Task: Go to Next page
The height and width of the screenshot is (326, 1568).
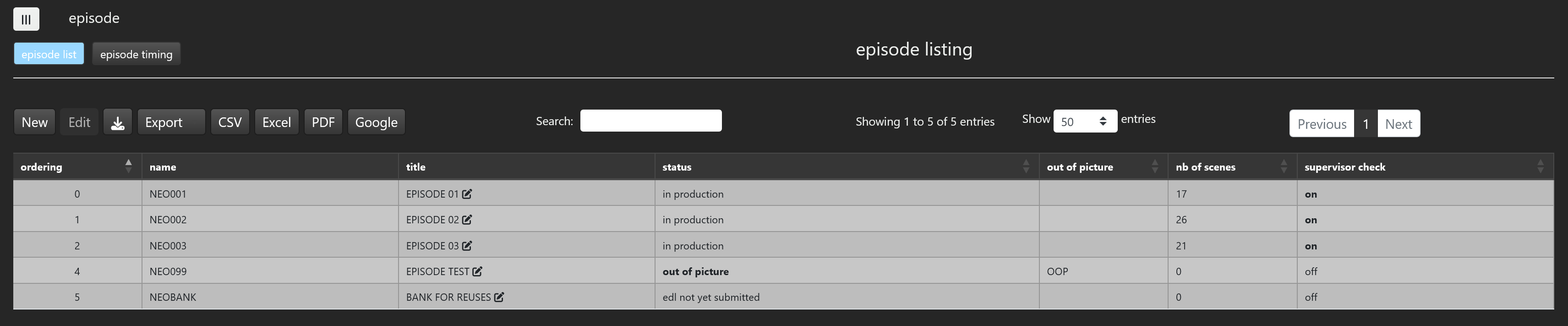Action: tap(1398, 124)
